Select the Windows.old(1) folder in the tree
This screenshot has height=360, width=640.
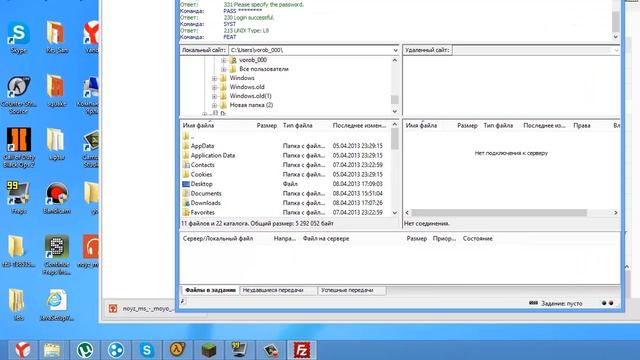pos(251,96)
